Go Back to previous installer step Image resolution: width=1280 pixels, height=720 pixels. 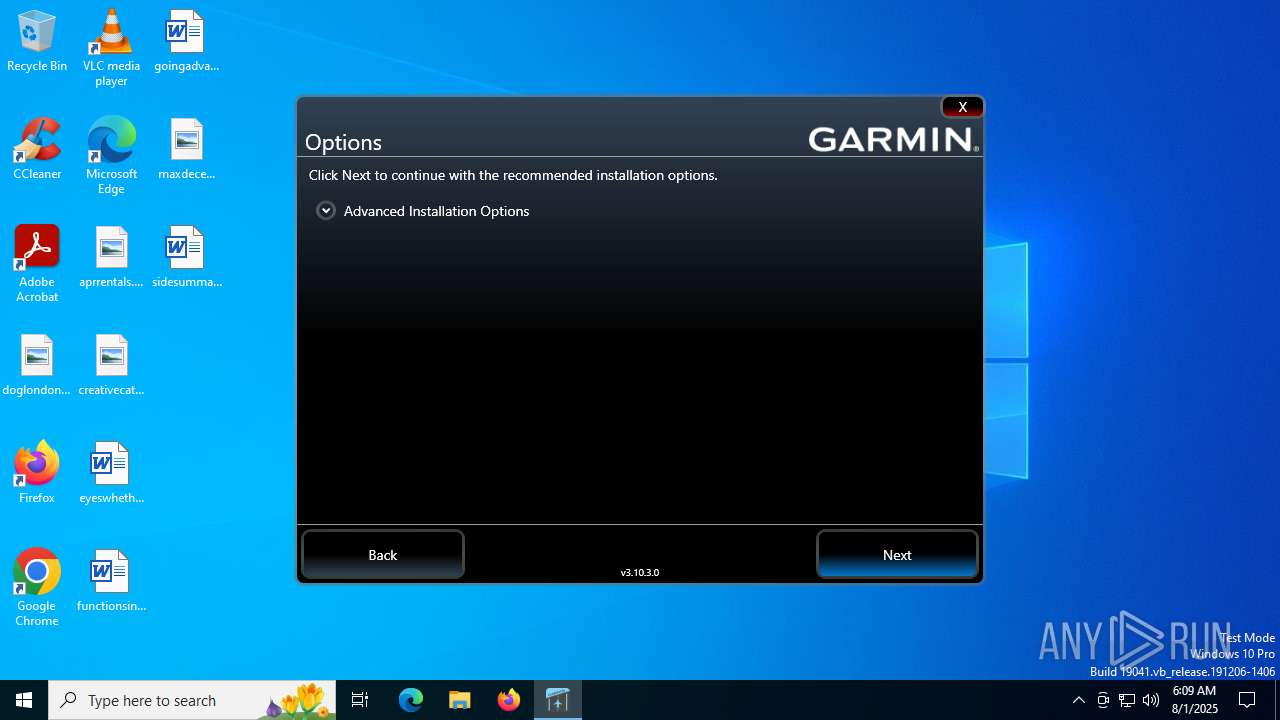pyautogui.click(x=383, y=555)
